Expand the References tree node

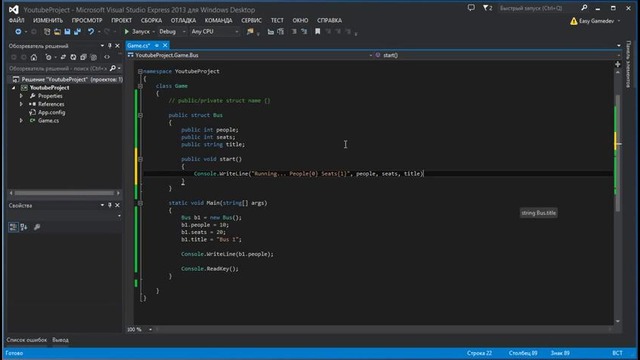click(x=21, y=104)
